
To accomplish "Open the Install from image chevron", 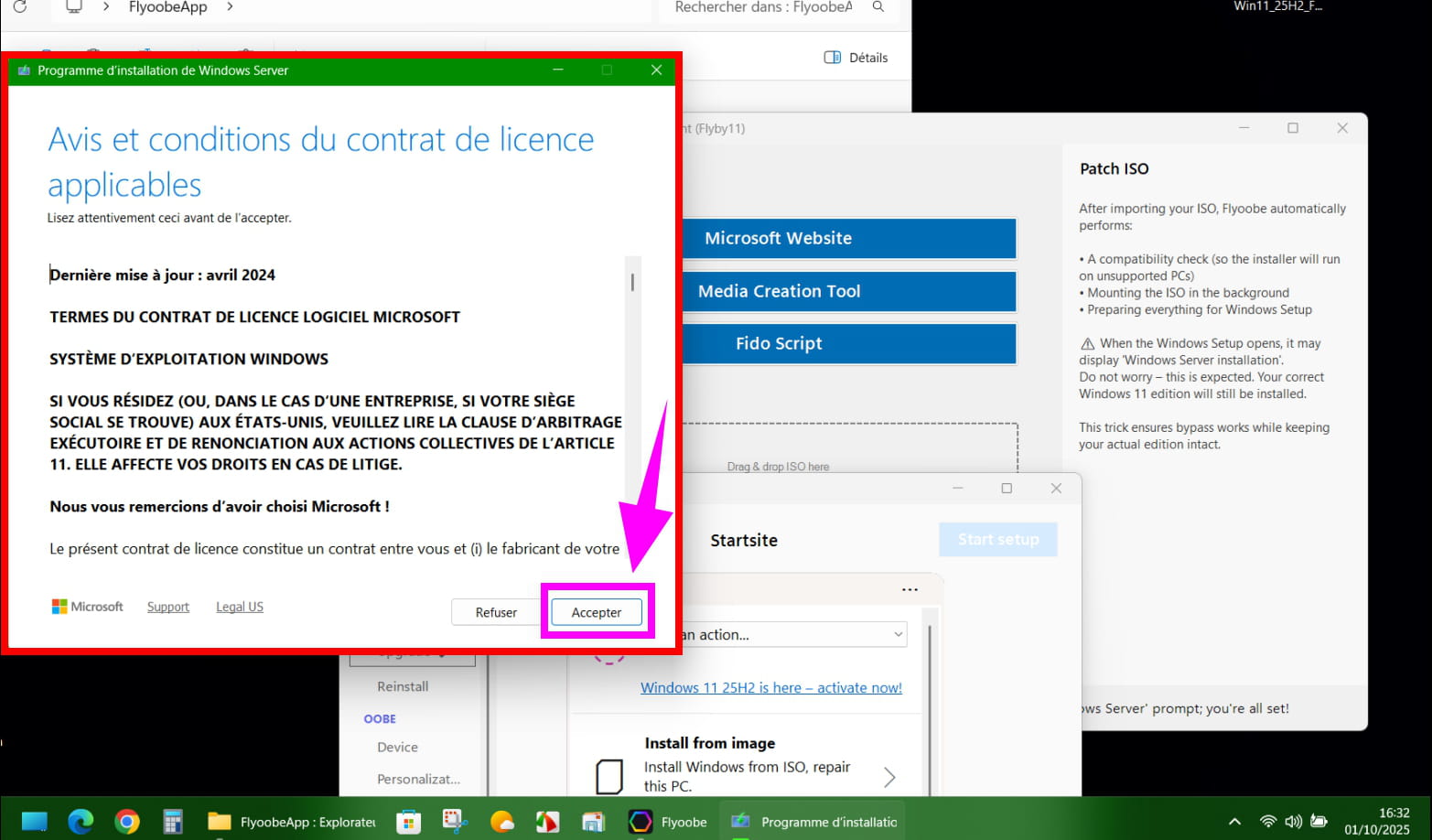I will 889,777.
